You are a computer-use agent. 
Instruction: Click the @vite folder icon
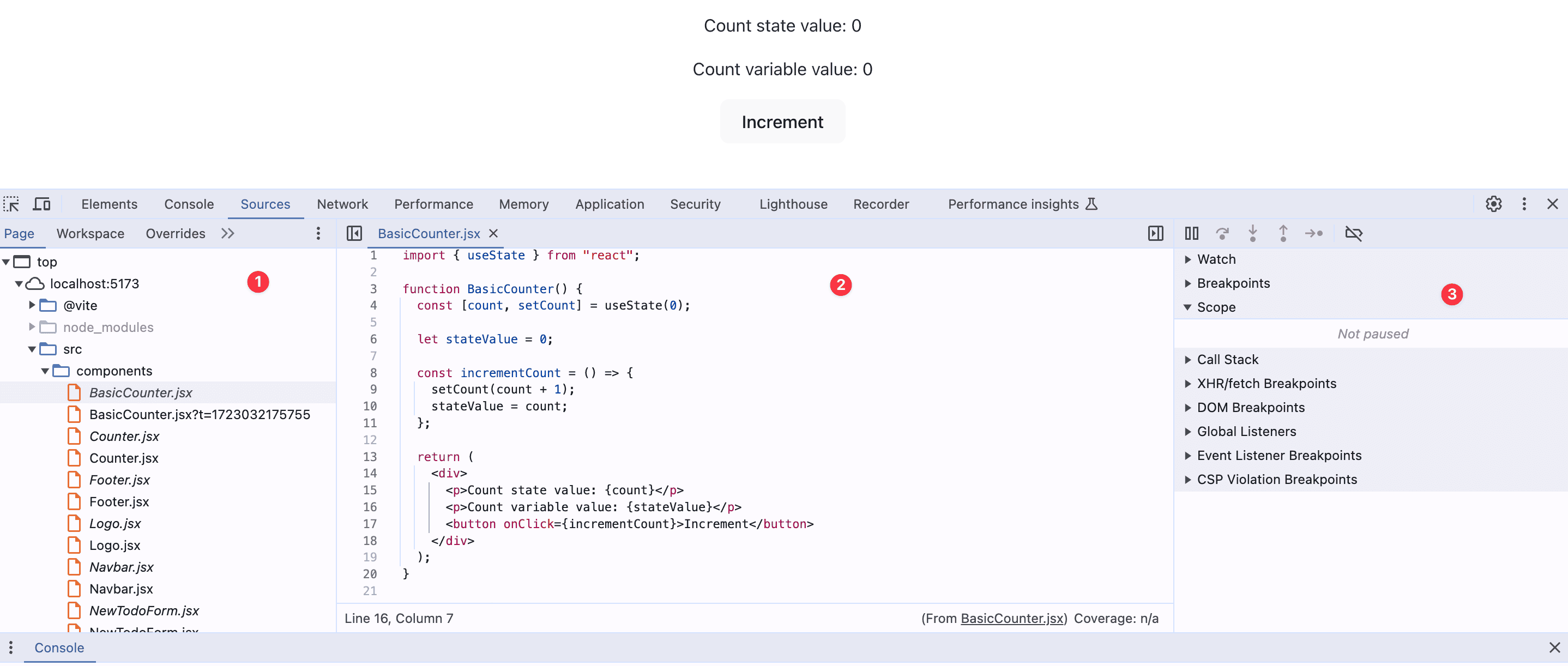tap(48, 305)
